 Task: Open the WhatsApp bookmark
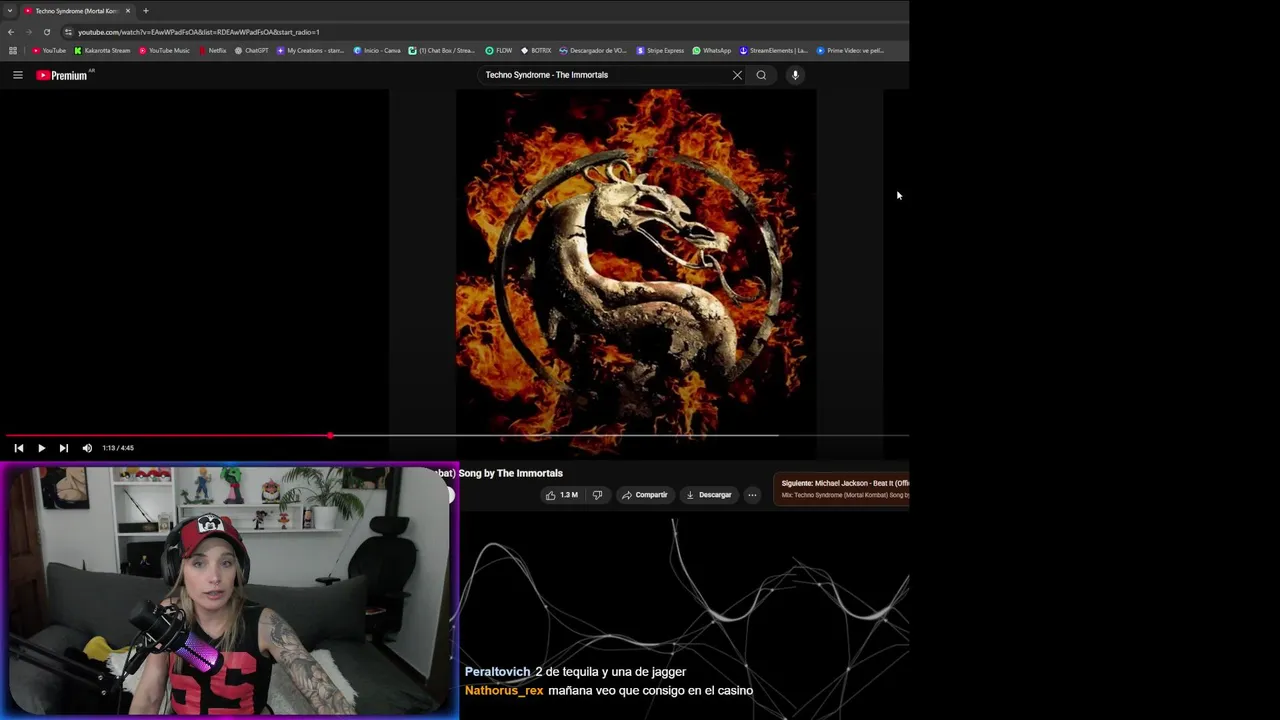coord(712,50)
